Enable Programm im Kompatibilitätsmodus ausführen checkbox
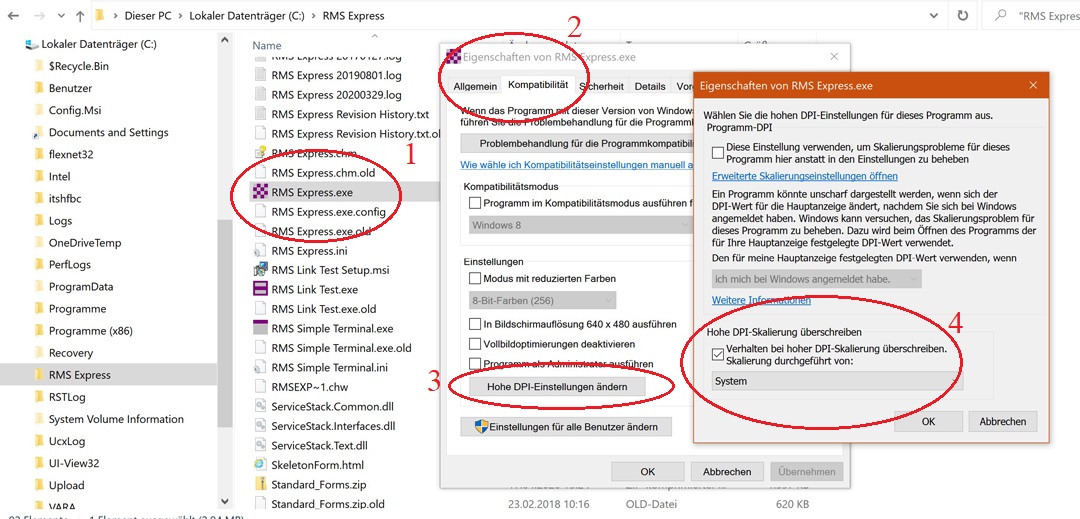 click(x=475, y=203)
